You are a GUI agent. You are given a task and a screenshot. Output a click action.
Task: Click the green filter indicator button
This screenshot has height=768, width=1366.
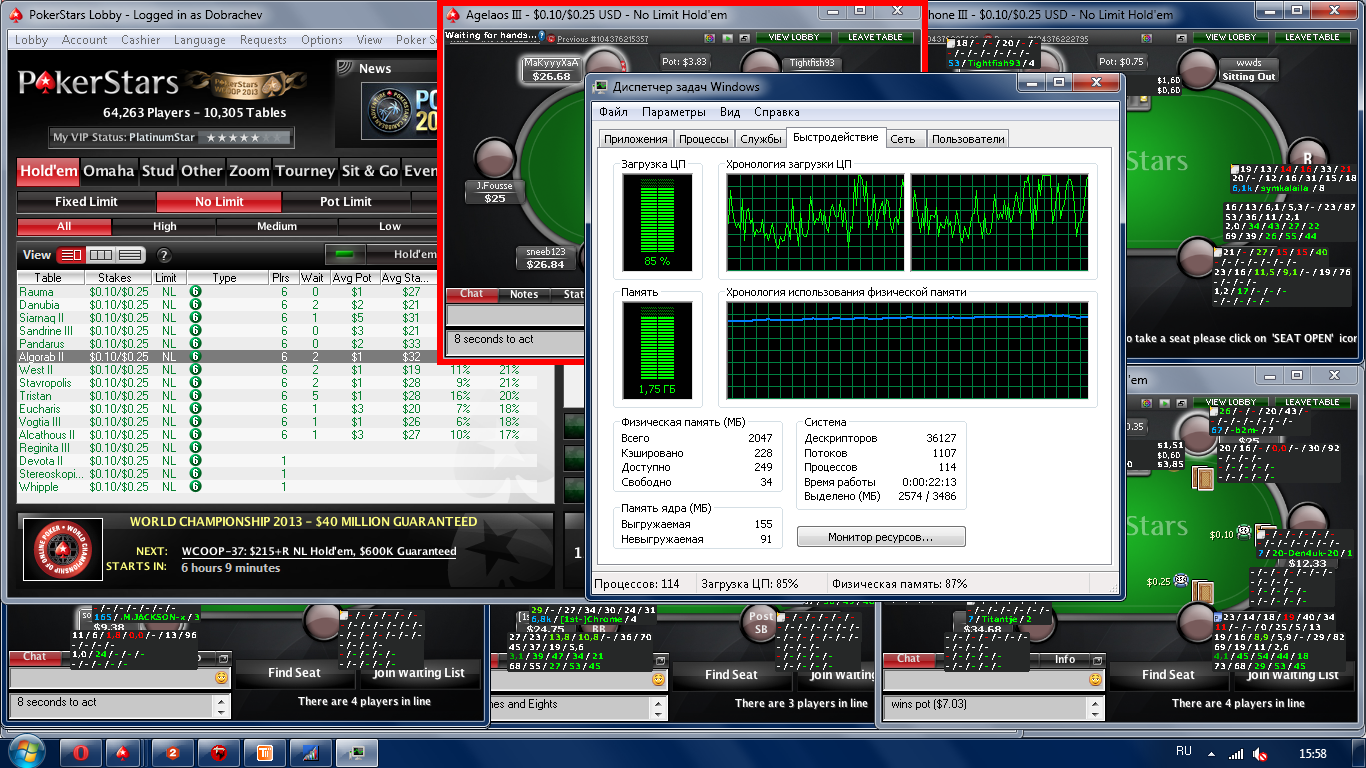tap(346, 254)
